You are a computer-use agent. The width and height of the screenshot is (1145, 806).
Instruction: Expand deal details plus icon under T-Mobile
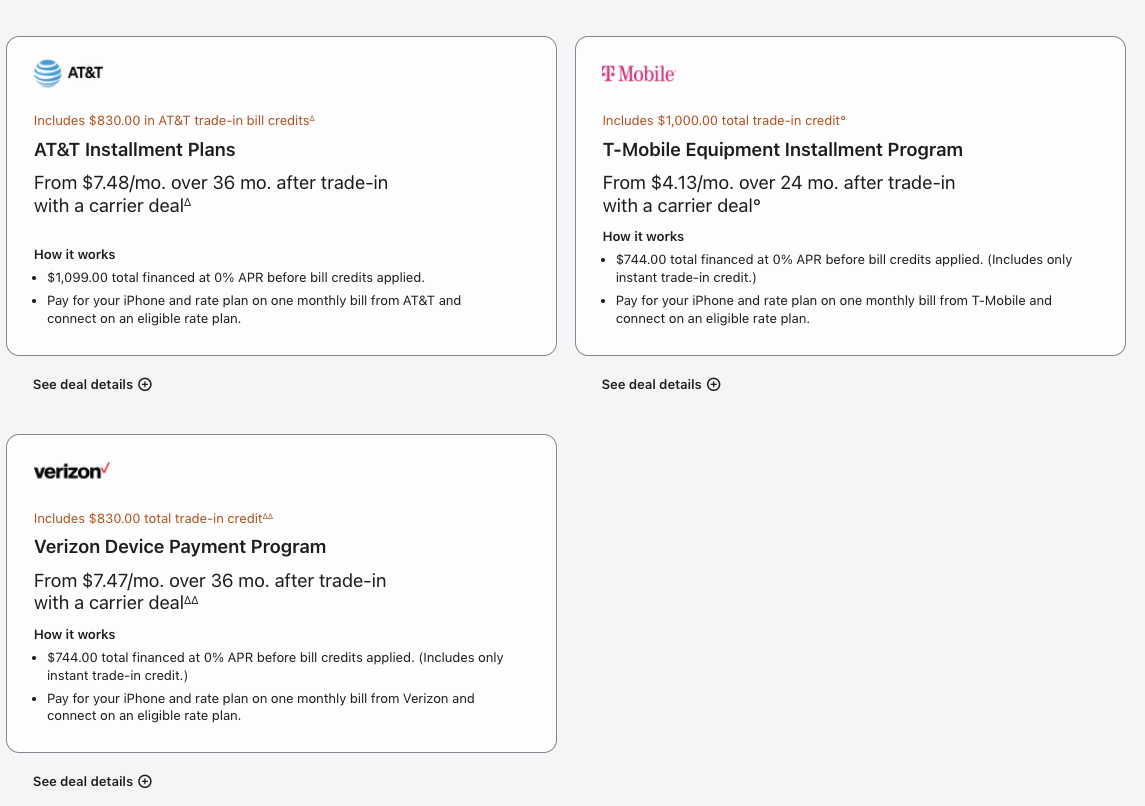[714, 385]
